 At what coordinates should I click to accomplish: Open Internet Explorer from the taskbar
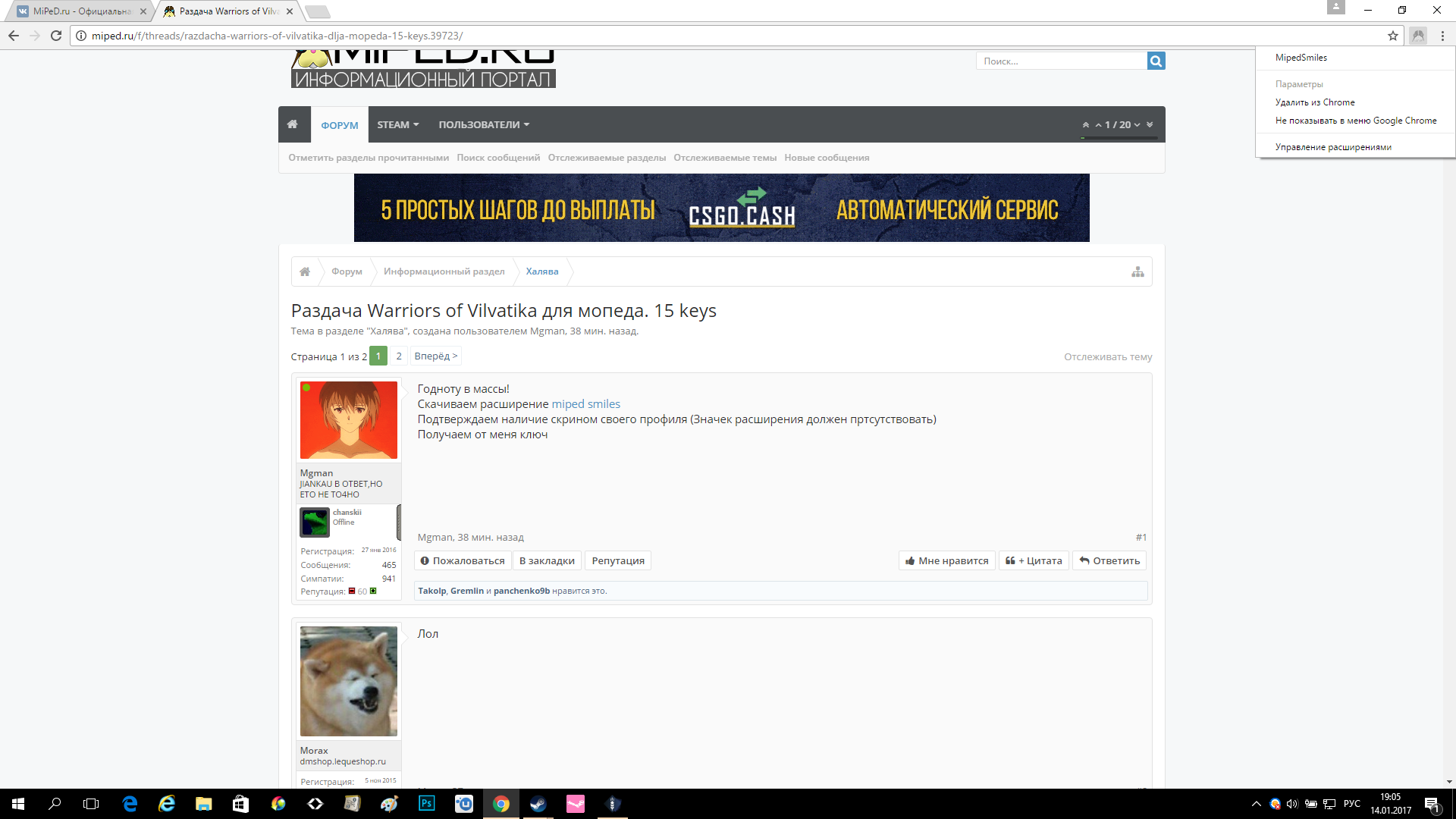point(167,804)
